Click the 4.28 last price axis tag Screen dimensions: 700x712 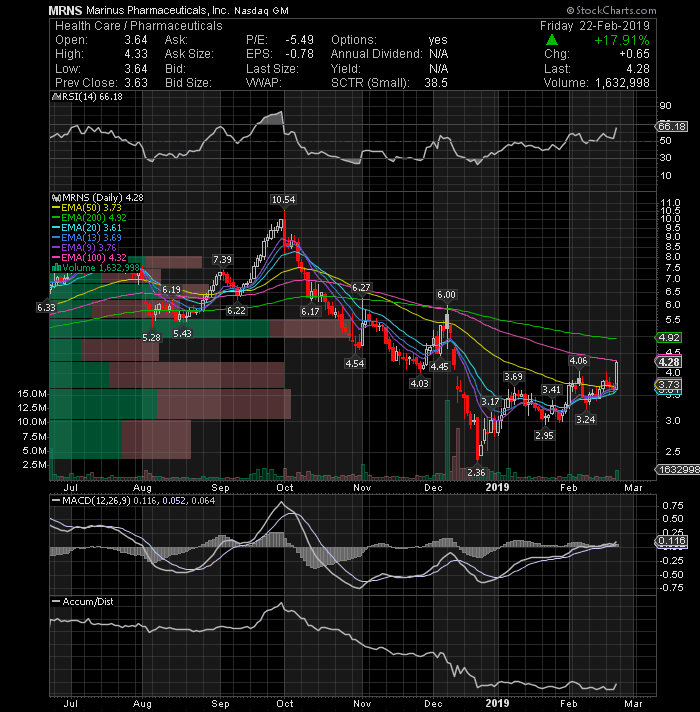(669, 362)
